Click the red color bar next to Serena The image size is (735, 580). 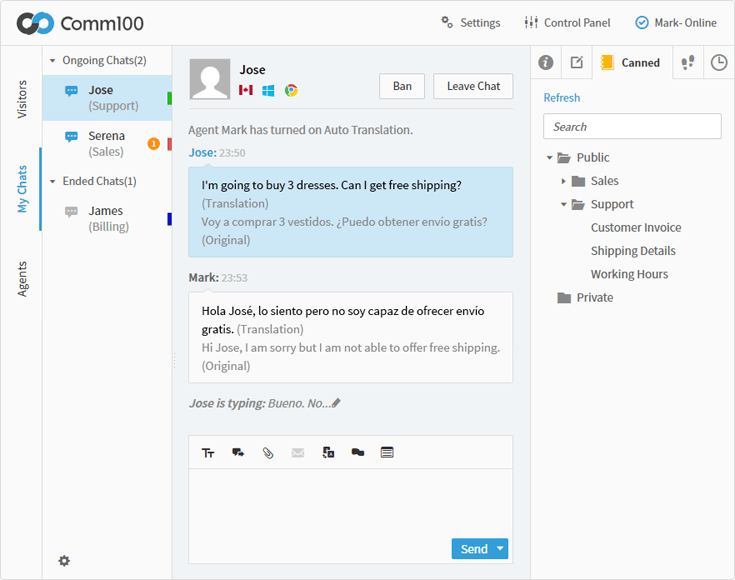point(169,144)
